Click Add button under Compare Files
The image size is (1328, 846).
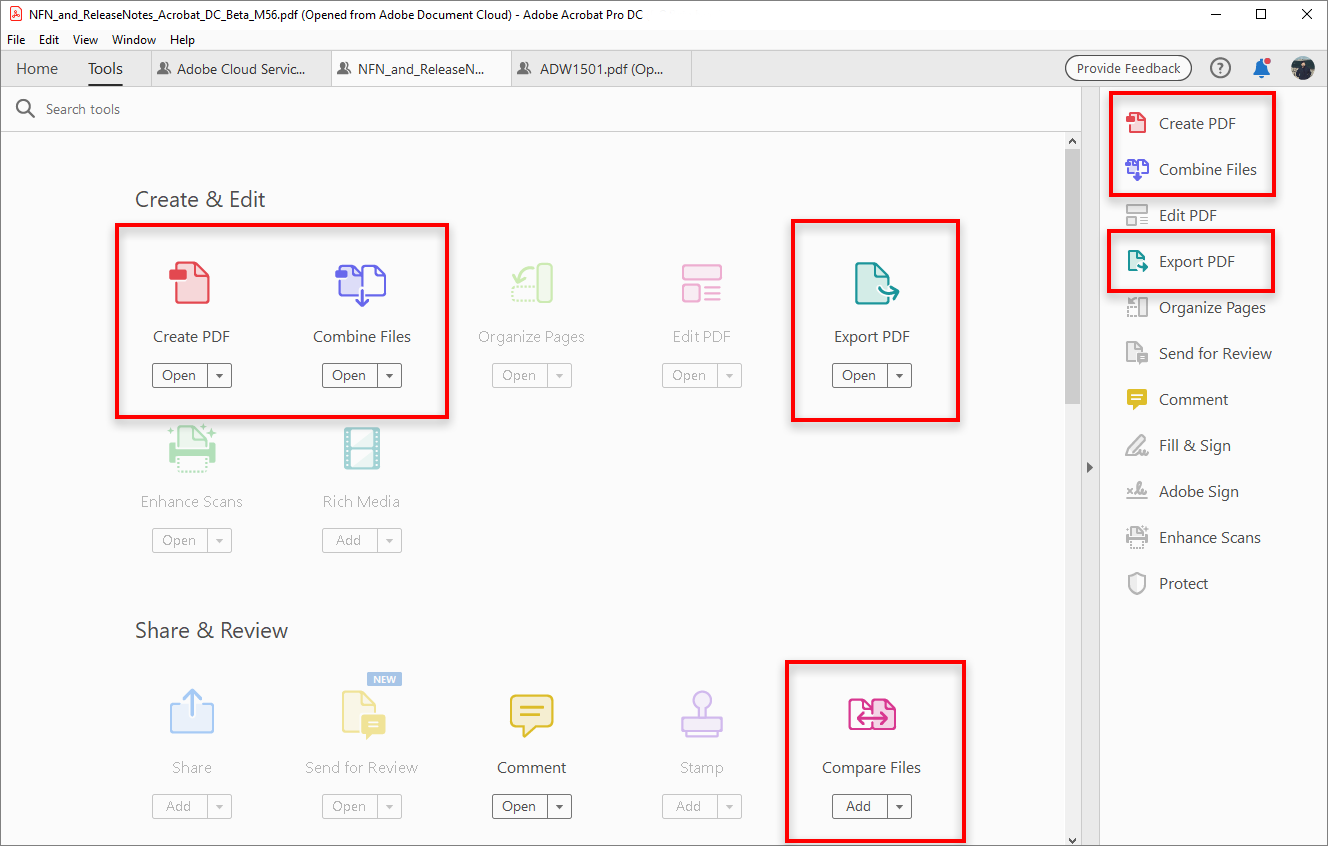tap(860, 806)
